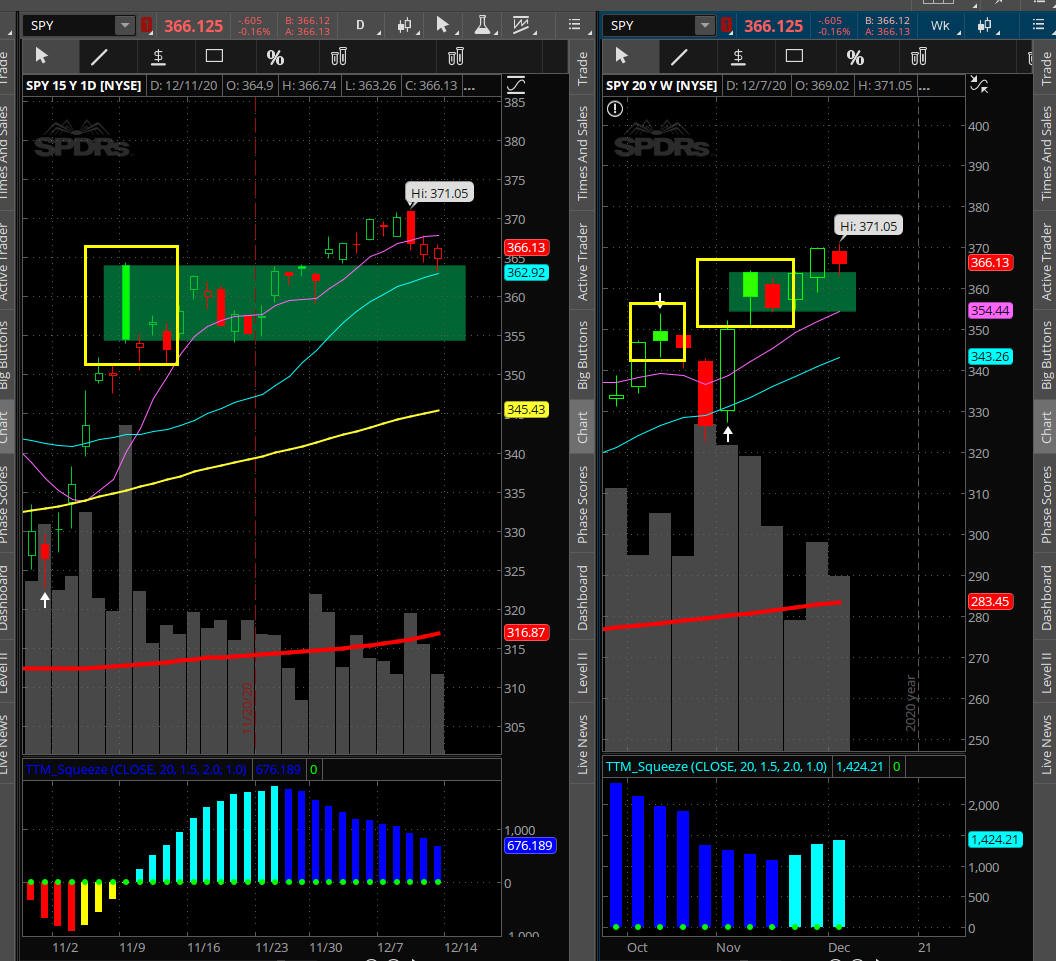Select the trendline drawing tool in left chart
This screenshot has height=961, width=1056.
[x=100, y=56]
